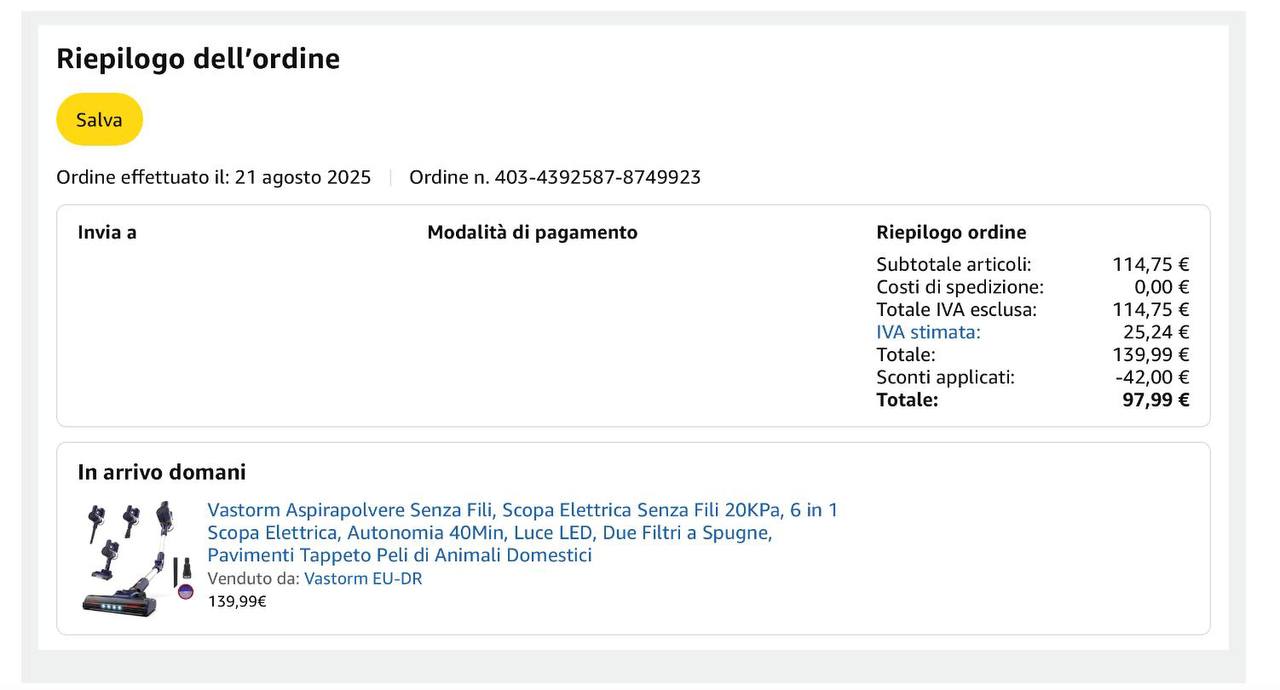The width and height of the screenshot is (1280, 690).
Task: Click the Riepilogo dell'ordine page heading
Action: (x=198, y=59)
